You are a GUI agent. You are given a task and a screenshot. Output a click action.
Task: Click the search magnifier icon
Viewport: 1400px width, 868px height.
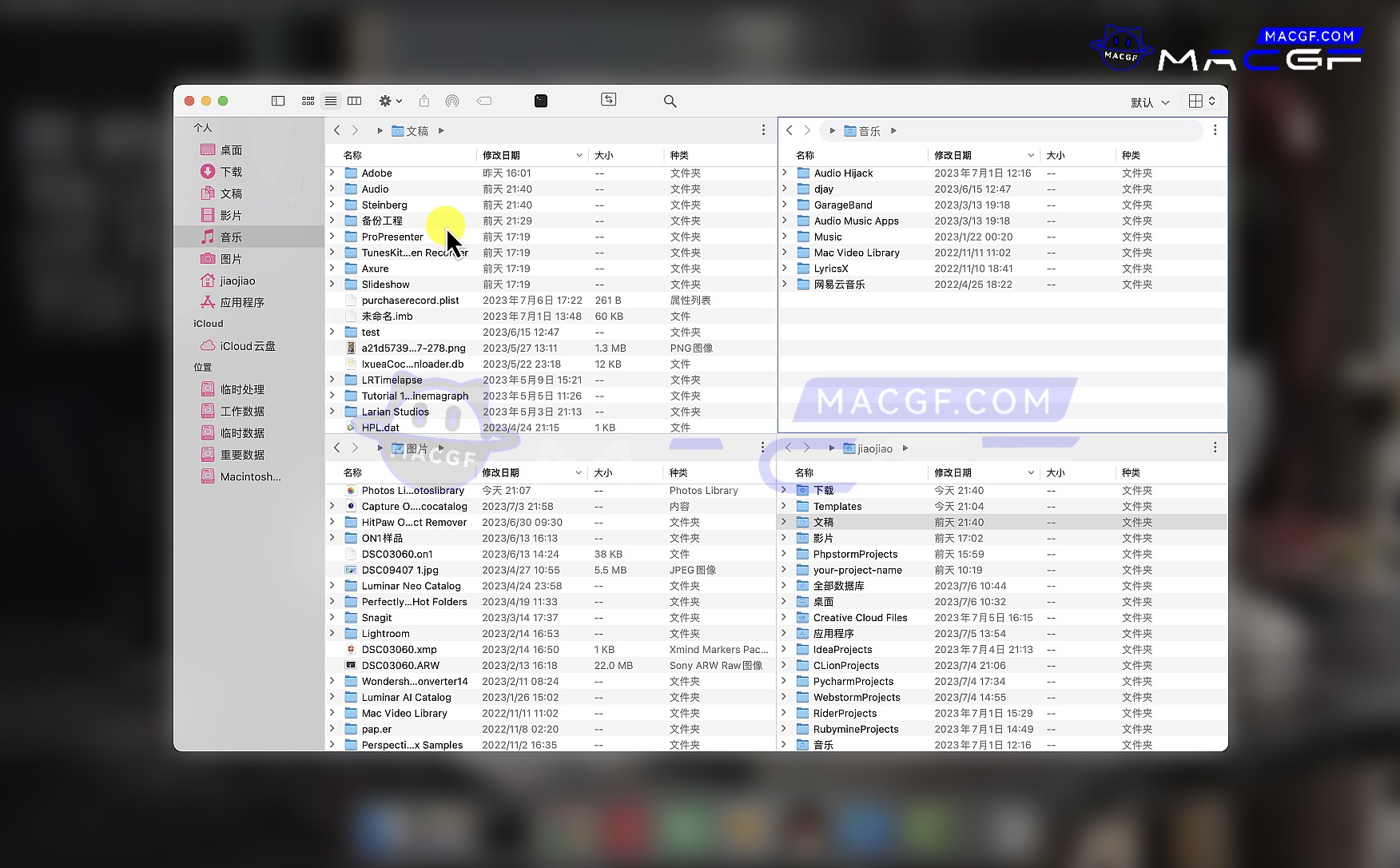coord(670,101)
